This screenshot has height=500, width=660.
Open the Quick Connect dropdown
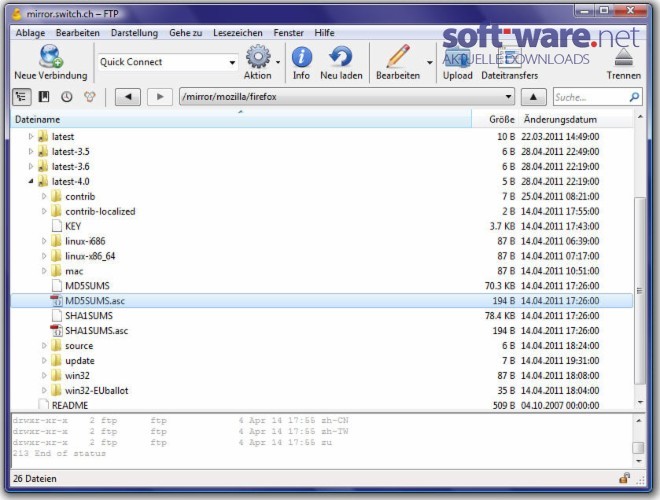tap(232, 63)
